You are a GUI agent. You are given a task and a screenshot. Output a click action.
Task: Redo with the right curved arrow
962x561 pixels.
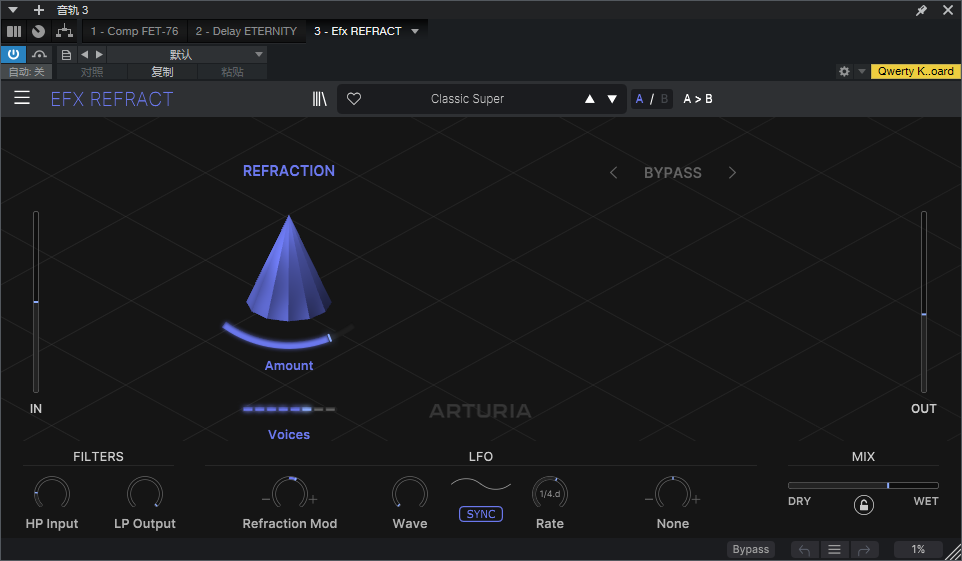864,550
